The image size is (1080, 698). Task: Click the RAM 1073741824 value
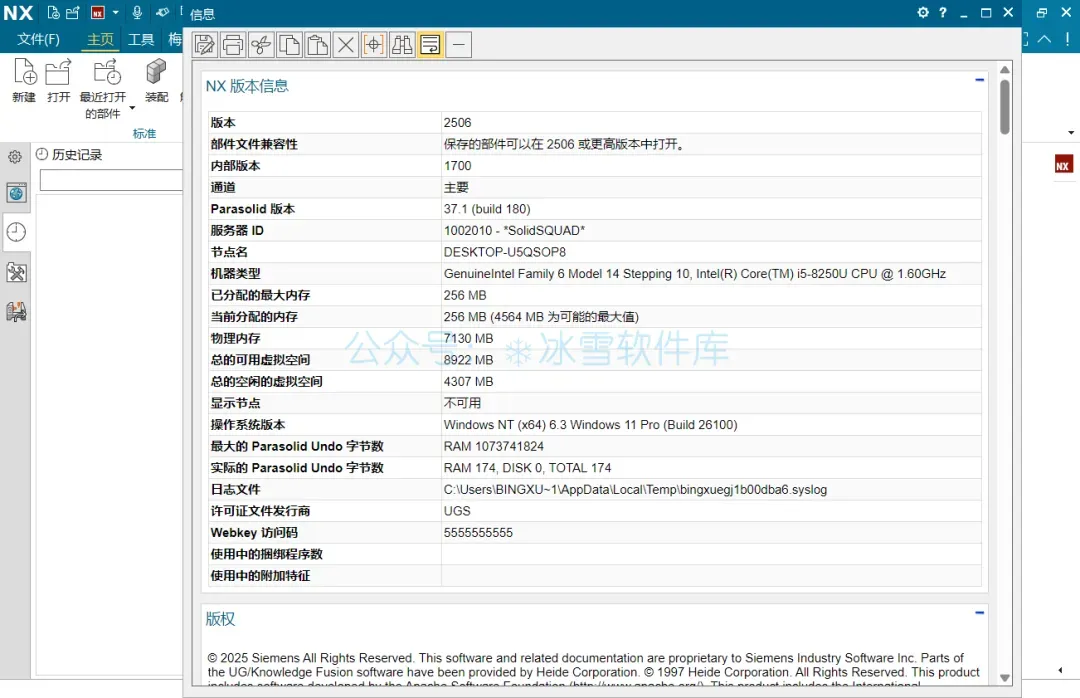494,446
